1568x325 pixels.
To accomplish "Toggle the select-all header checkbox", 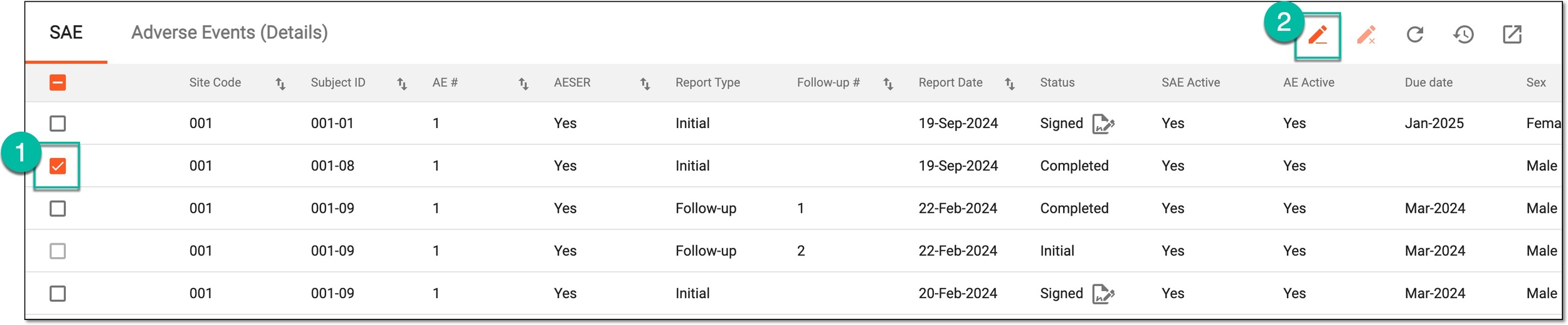I will tap(58, 83).
